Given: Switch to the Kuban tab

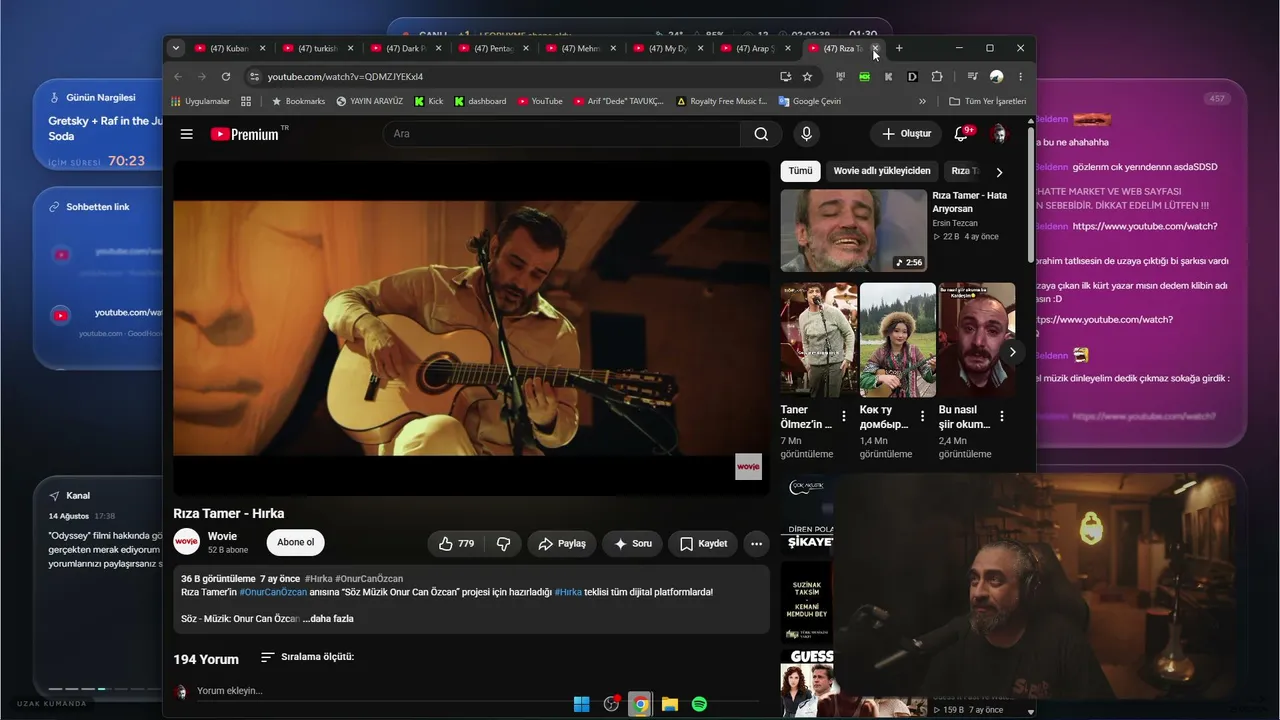Looking at the screenshot, I should coord(228,48).
